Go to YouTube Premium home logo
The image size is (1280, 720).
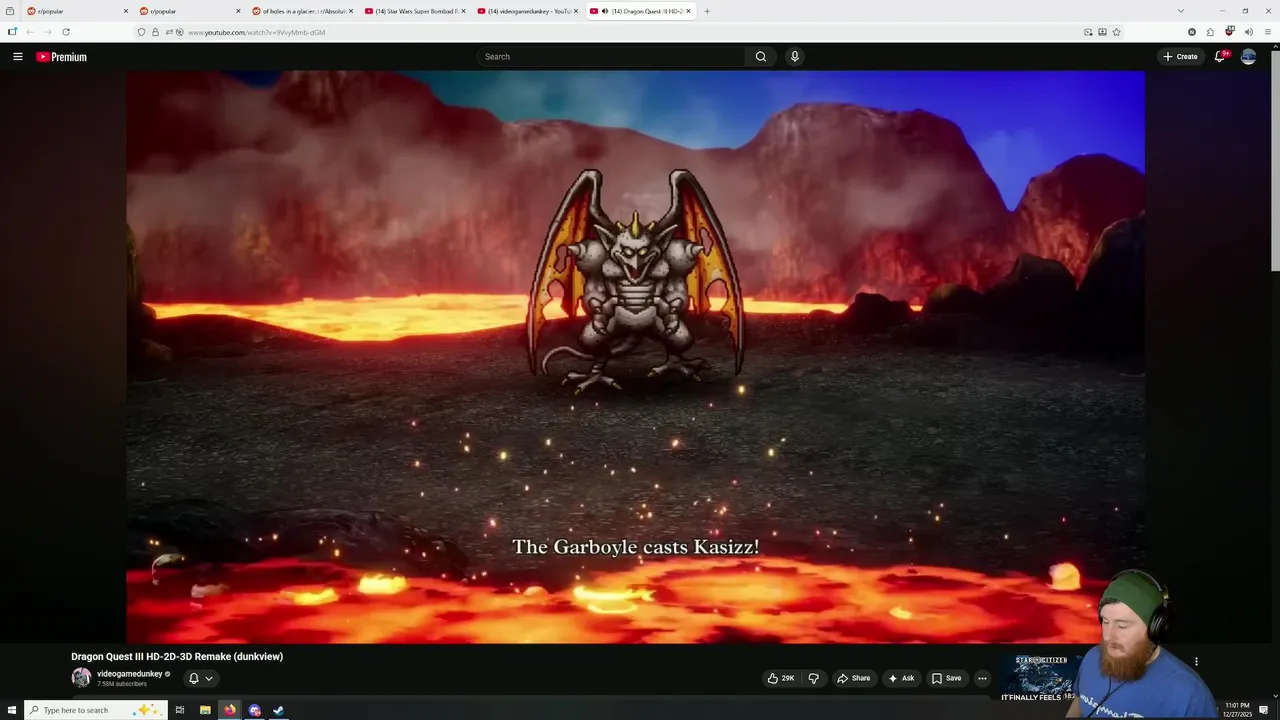point(62,57)
